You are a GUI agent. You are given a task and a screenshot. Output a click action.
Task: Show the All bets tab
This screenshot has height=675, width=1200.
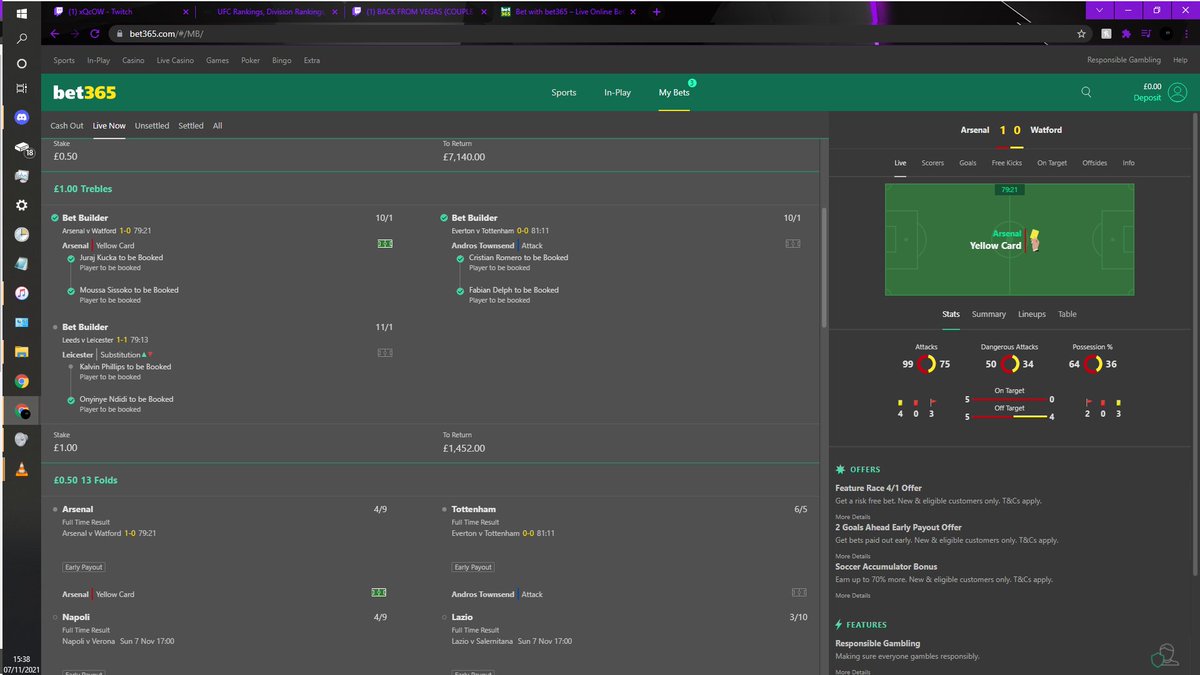click(217, 126)
